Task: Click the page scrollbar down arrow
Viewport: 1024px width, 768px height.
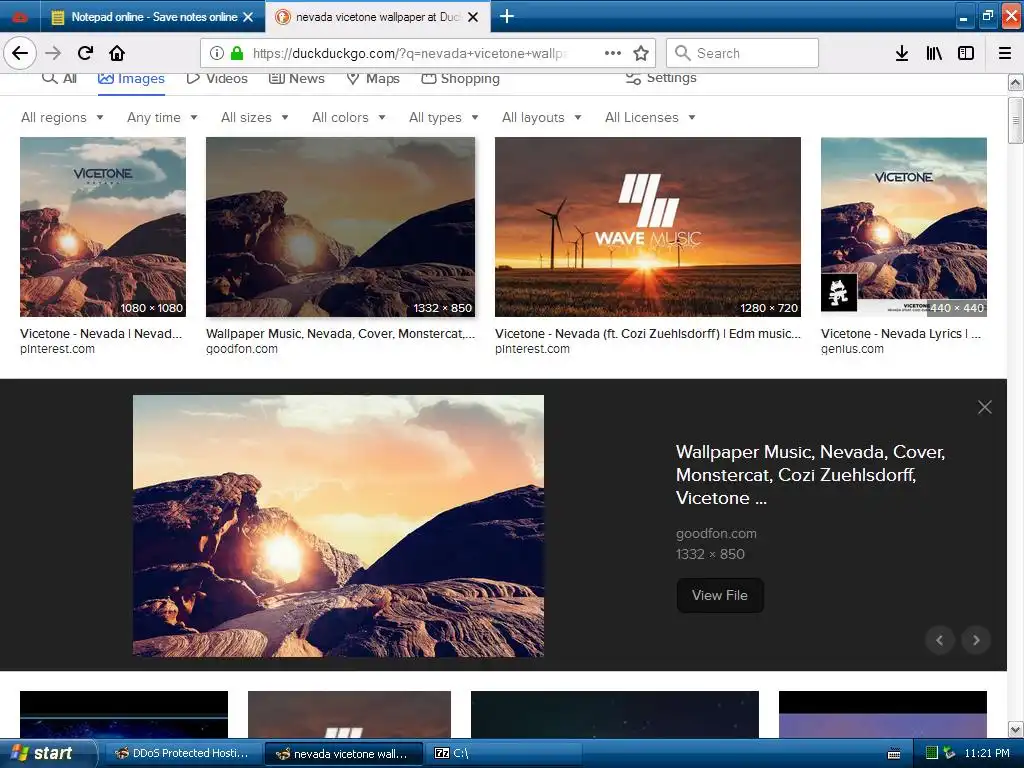Action: (1015, 729)
